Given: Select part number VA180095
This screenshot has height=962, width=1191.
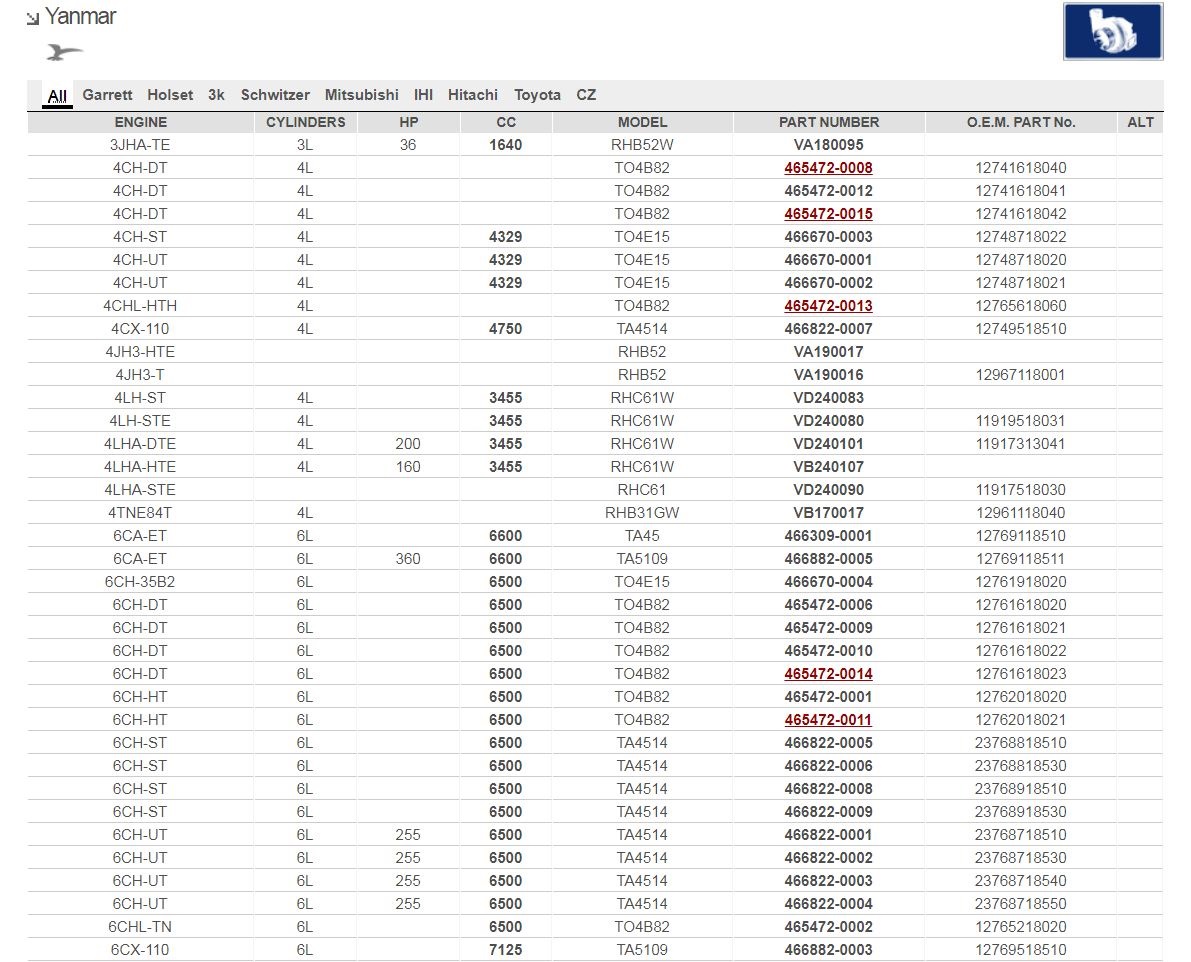Looking at the screenshot, I should pyautogui.click(x=828, y=145).
